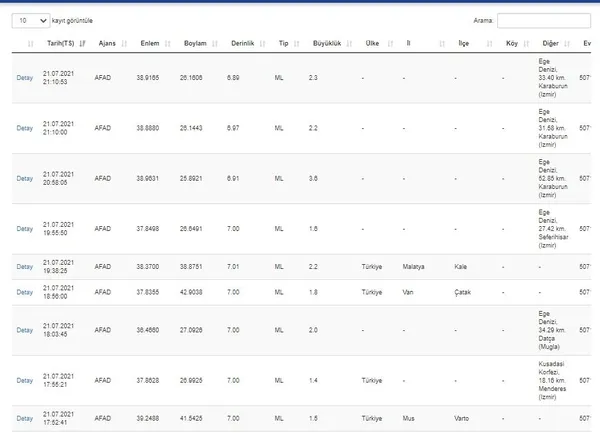Open Detay link for 18:03:45 earthquake

pos(24,330)
